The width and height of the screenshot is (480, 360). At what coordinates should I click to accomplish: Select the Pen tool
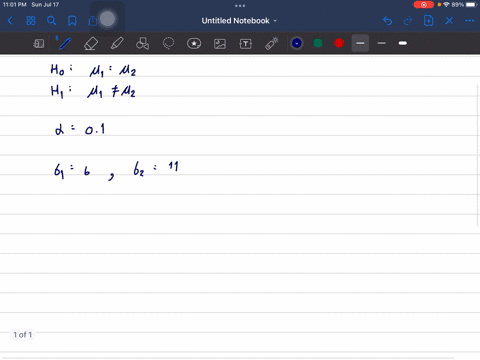point(65,44)
